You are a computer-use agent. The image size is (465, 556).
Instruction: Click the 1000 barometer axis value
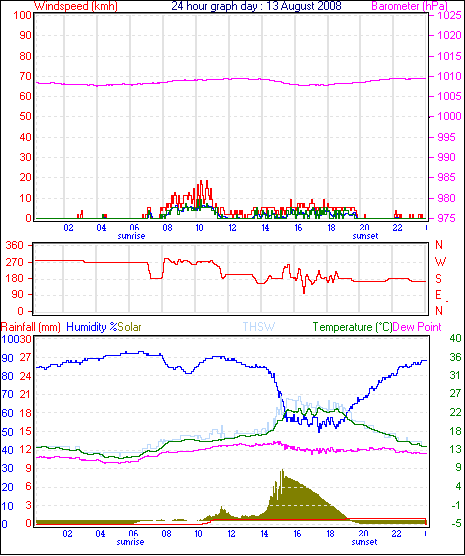pyautogui.click(x=449, y=117)
